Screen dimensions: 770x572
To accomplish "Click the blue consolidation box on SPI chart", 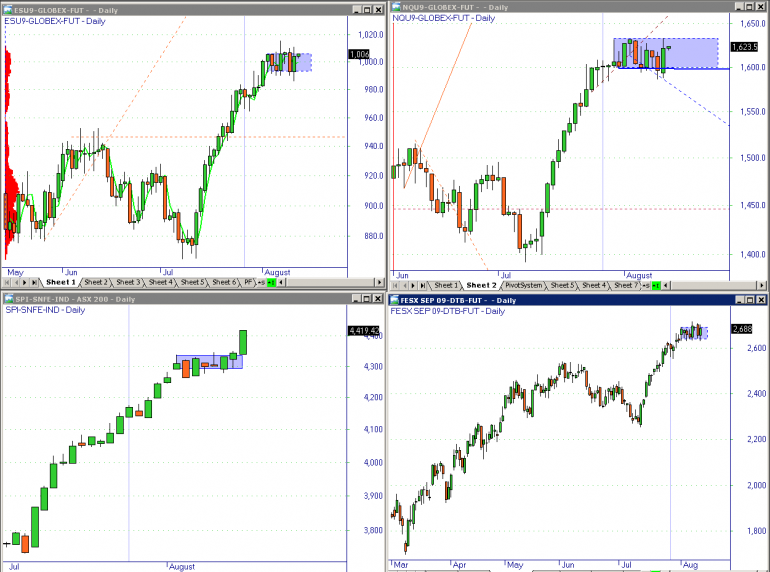I will (x=209, y=362).
